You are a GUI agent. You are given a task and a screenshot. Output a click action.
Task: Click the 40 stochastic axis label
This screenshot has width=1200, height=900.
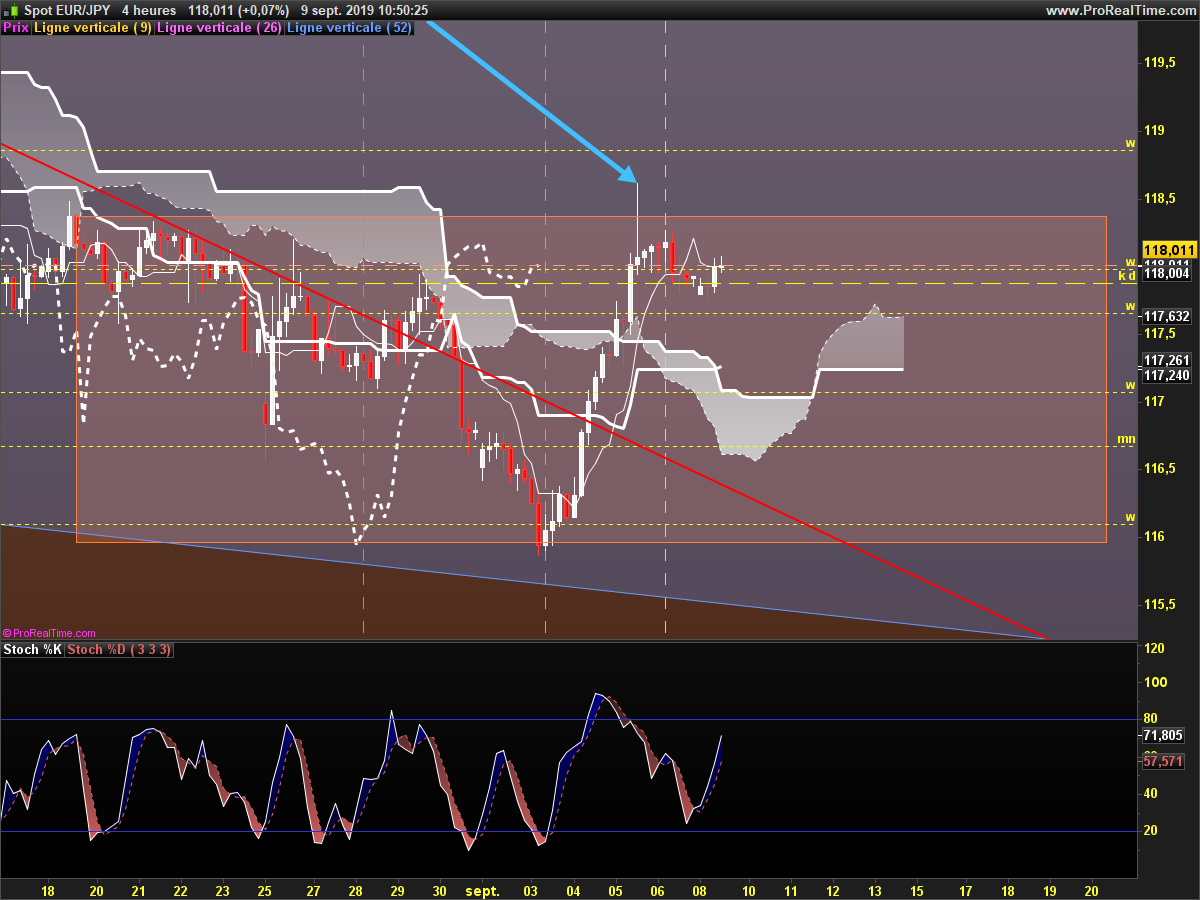[x=1150, y=794]
